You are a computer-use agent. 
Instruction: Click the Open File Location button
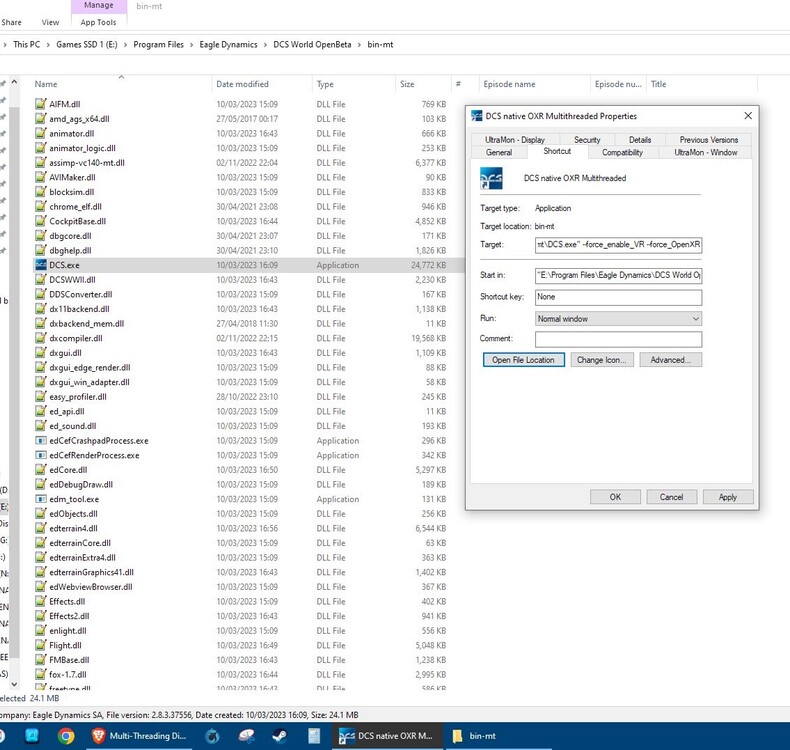(523, 360)
